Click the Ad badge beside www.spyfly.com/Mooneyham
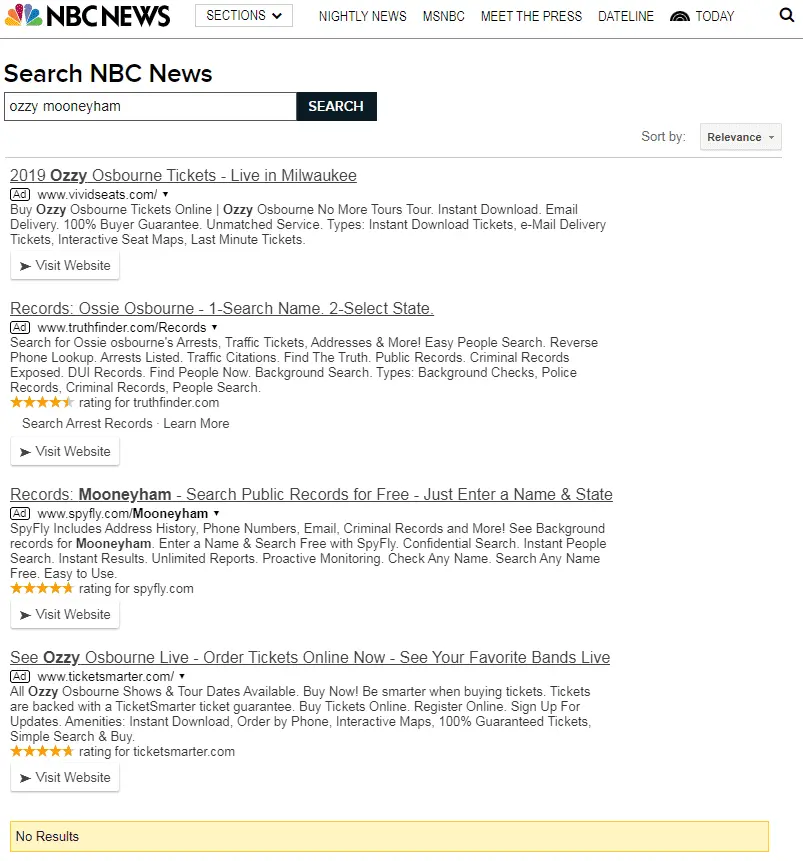Viewport: 803px width, 861px height. (x=20, y=513)
